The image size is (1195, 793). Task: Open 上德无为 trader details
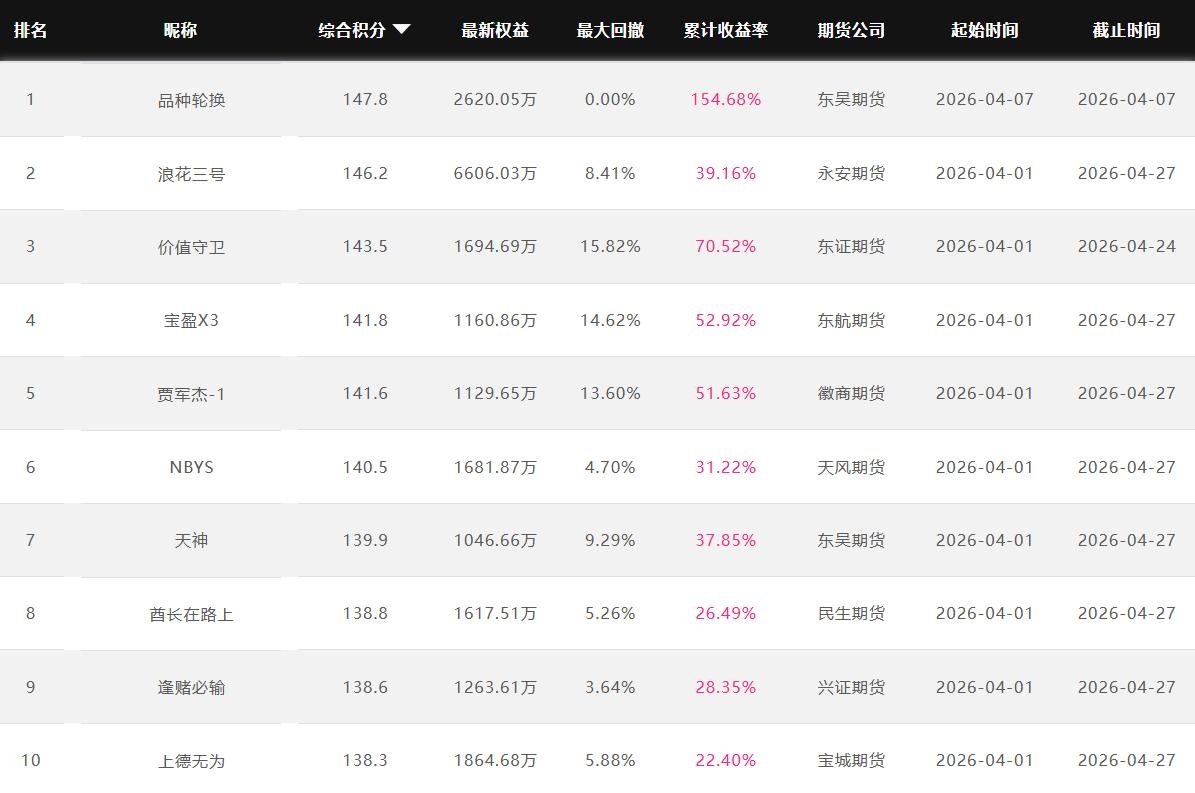191,761
